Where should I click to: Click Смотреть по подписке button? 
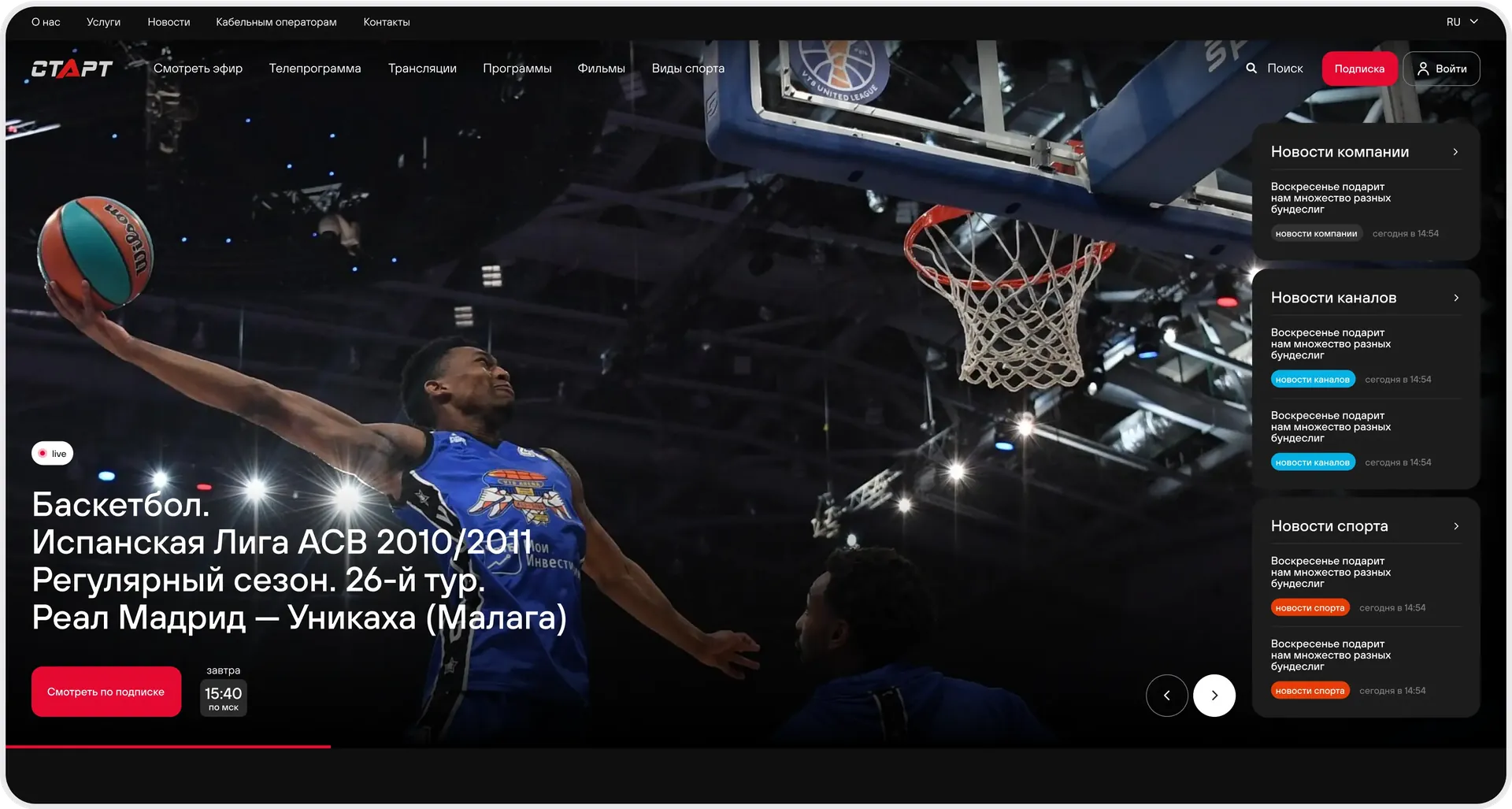[106, 692]
